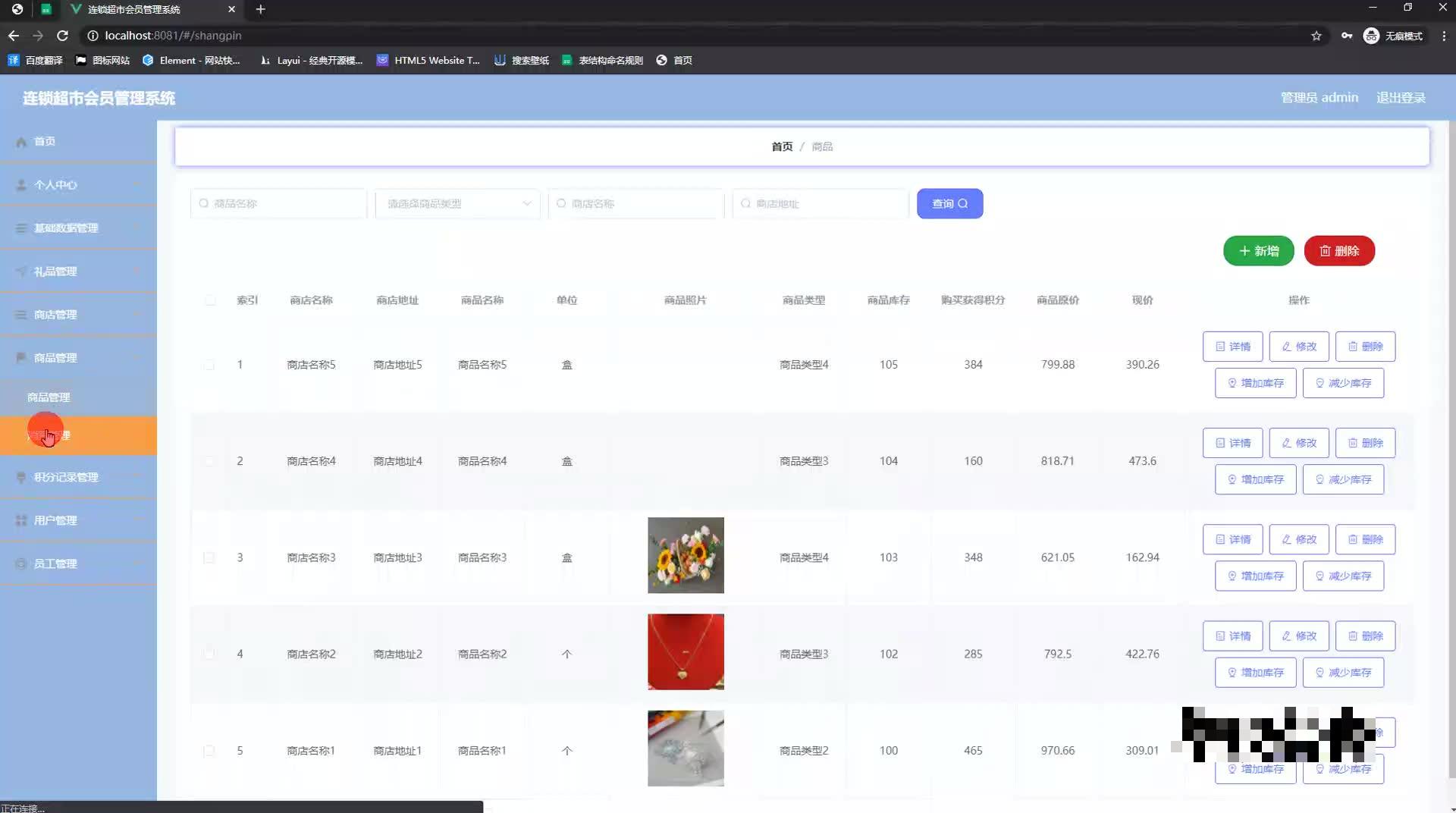
Task: Click the 个人中心 user icon
Action: 21,185
